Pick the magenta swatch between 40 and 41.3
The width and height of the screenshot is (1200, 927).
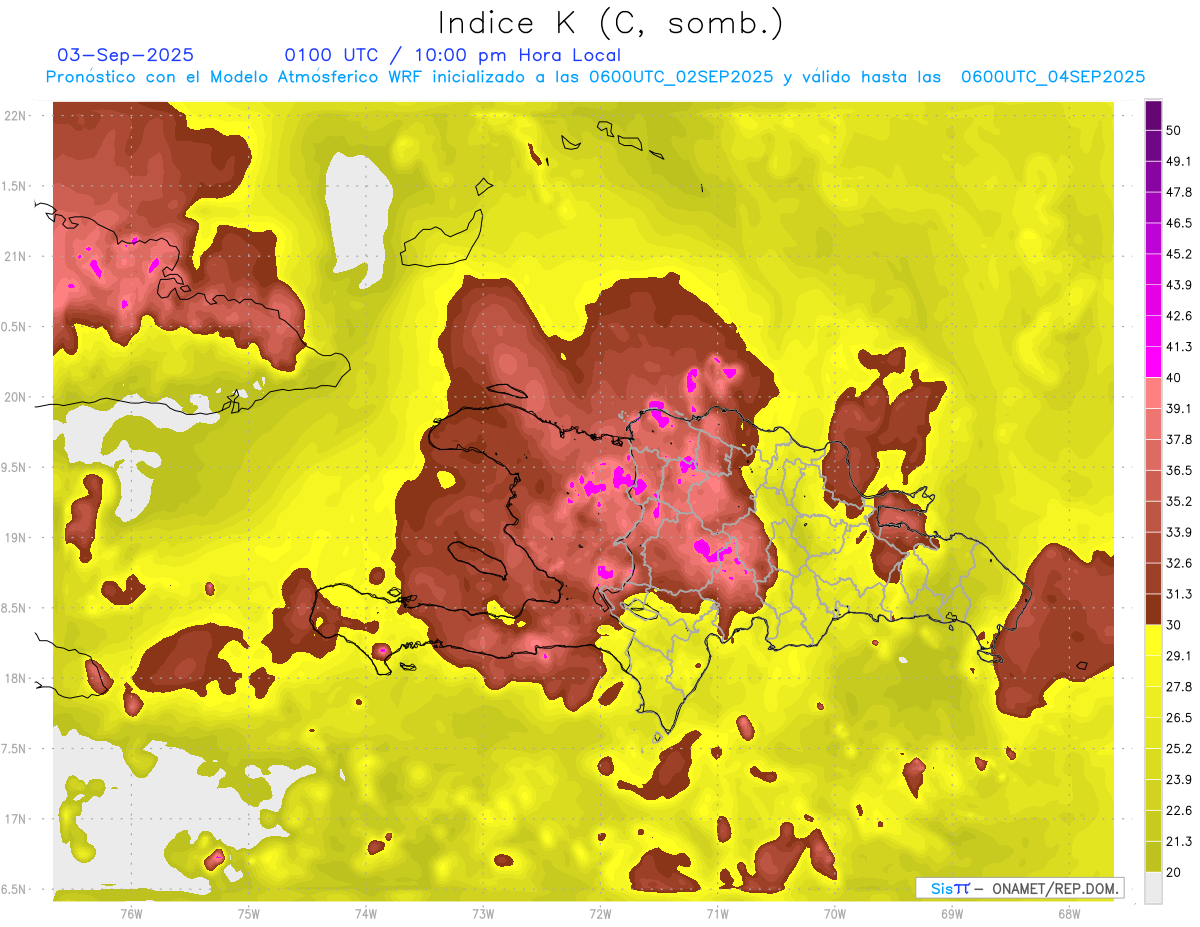tap(1153, 362)
